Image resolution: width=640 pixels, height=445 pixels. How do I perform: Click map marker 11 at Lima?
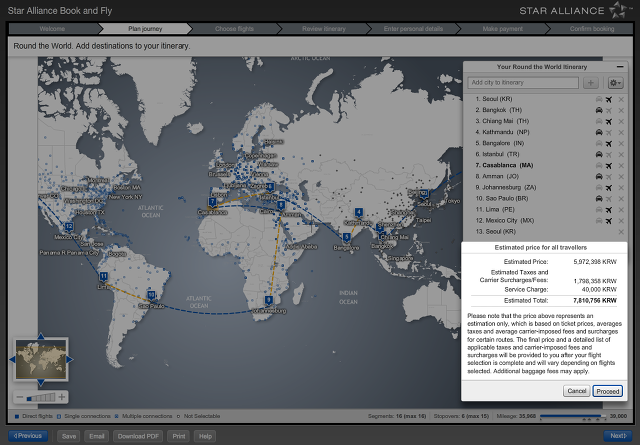pyautogui.click(x=103, y=277)
